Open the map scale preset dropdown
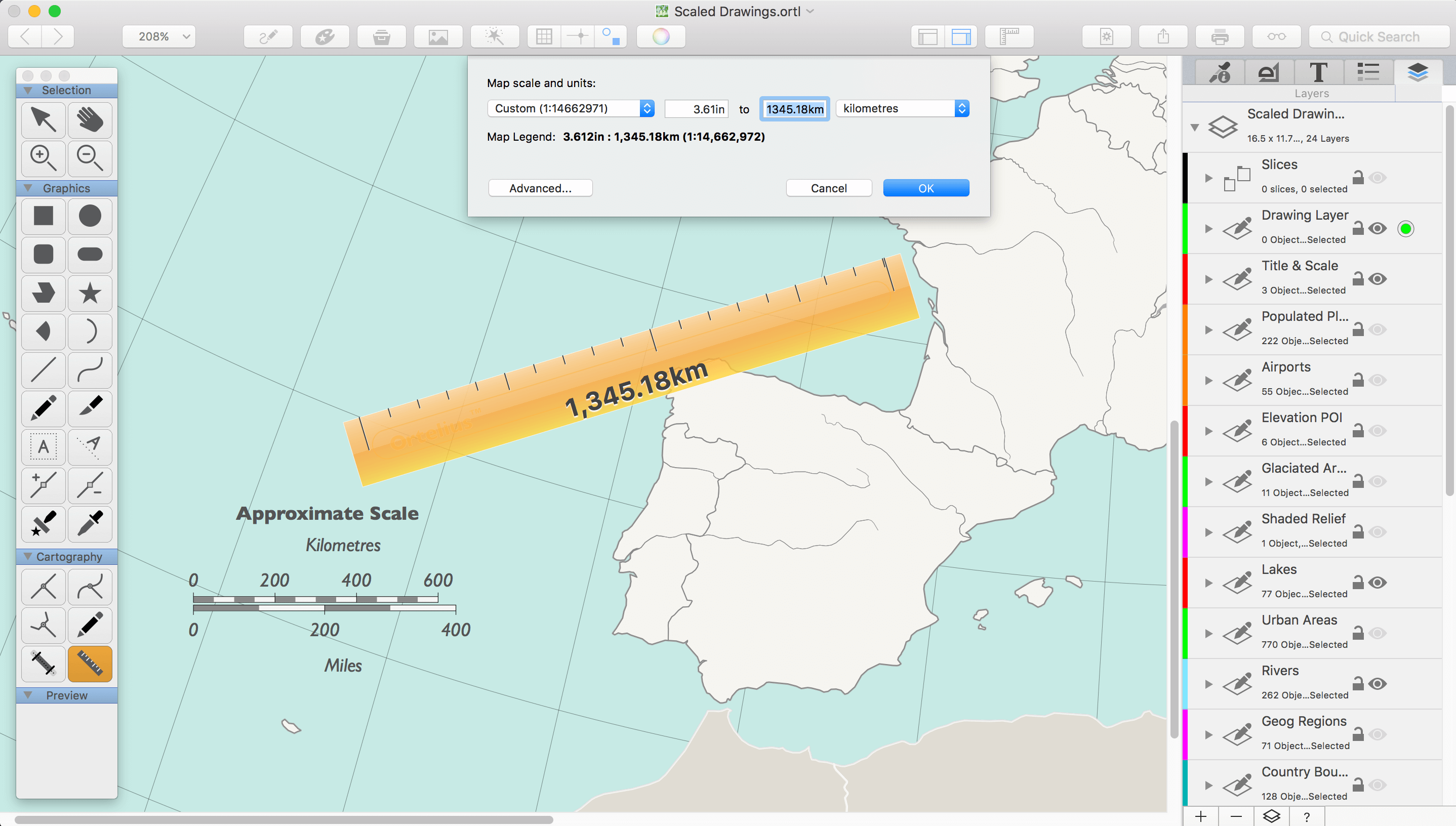This screenshot has height=826, width=1456. click(x=571, y=108)
